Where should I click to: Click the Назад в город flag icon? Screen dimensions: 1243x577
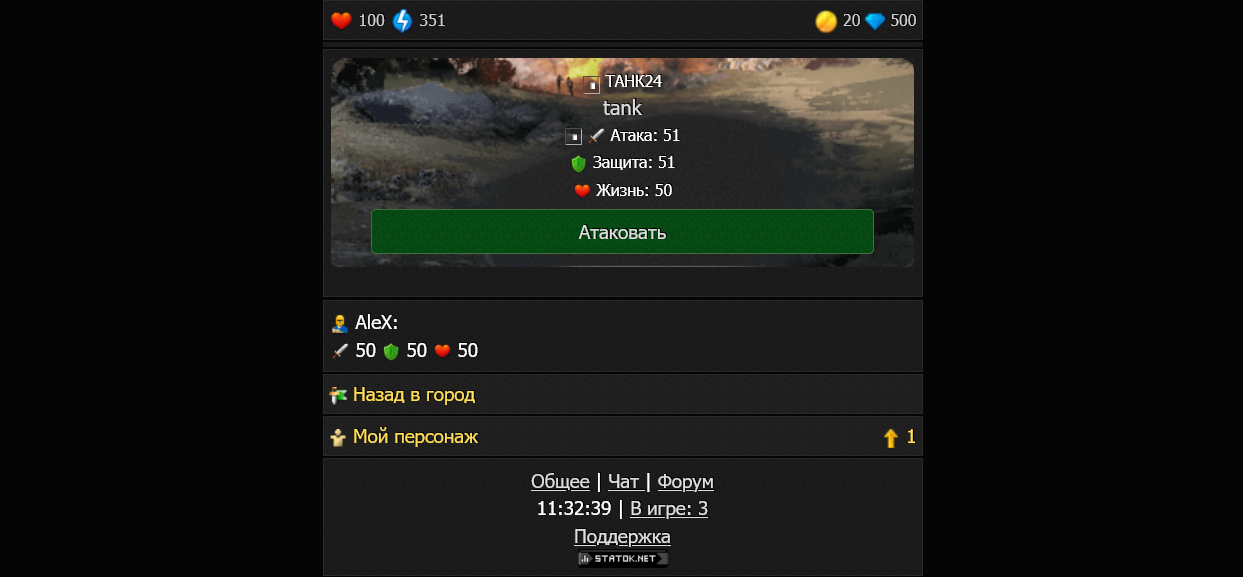[x=339, y=395]
